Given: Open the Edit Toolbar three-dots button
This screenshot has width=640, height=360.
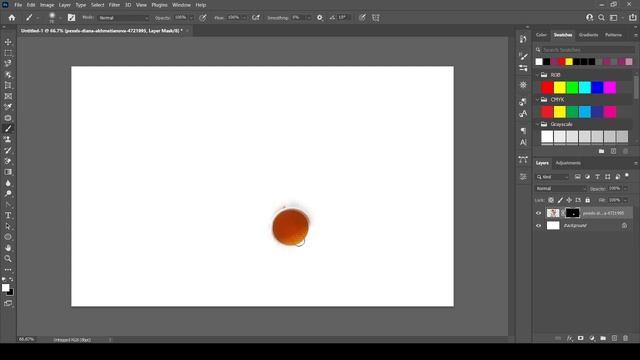Looking at the screenshot, I should pyautogui.click(x=8, y=270).
